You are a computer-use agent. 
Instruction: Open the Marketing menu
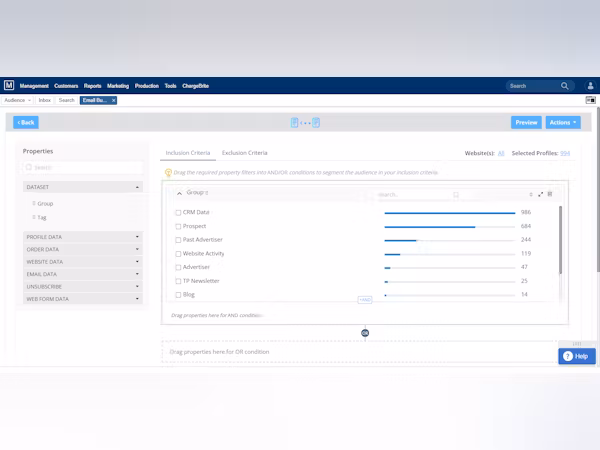[x=119, y=86]
